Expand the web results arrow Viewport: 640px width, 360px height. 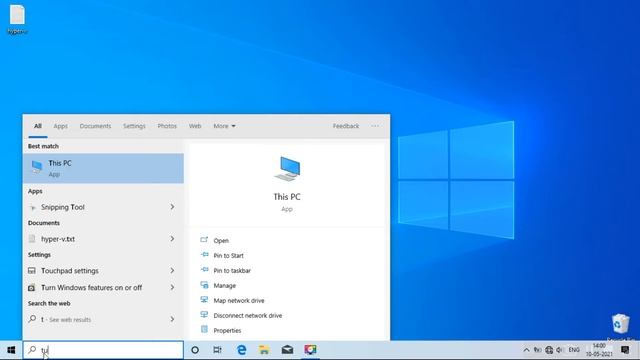pyautogui.click(x=172, y=320)
